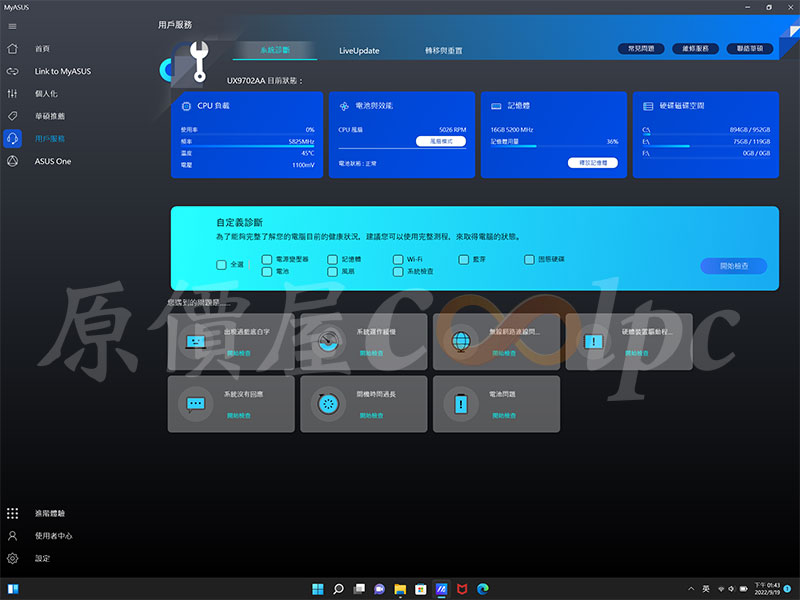Open 個人化 customization in the sidebar

click(x=46, y=94)
